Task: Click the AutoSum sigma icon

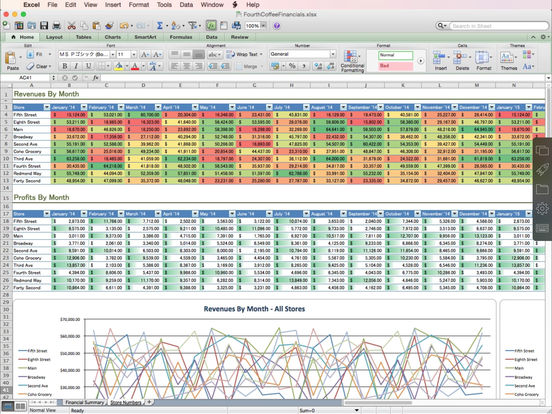Action: (159, 25)
